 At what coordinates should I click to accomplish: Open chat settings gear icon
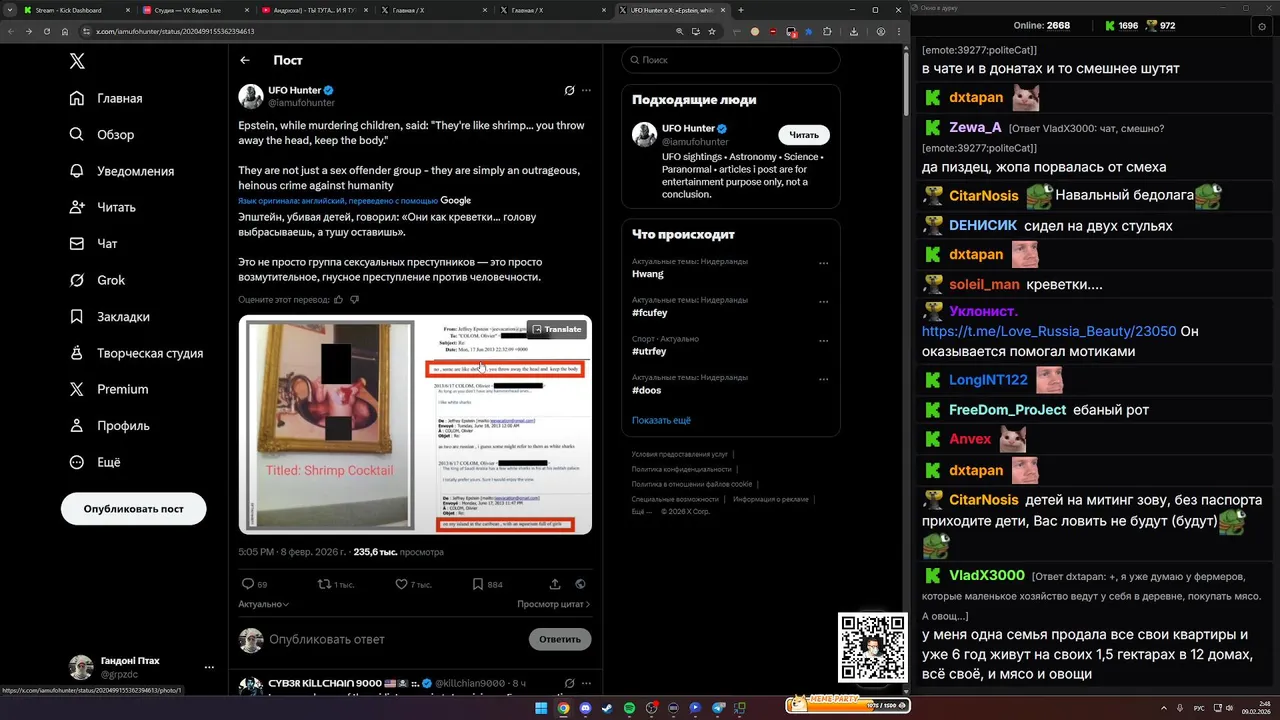(x=1262, y=26)
